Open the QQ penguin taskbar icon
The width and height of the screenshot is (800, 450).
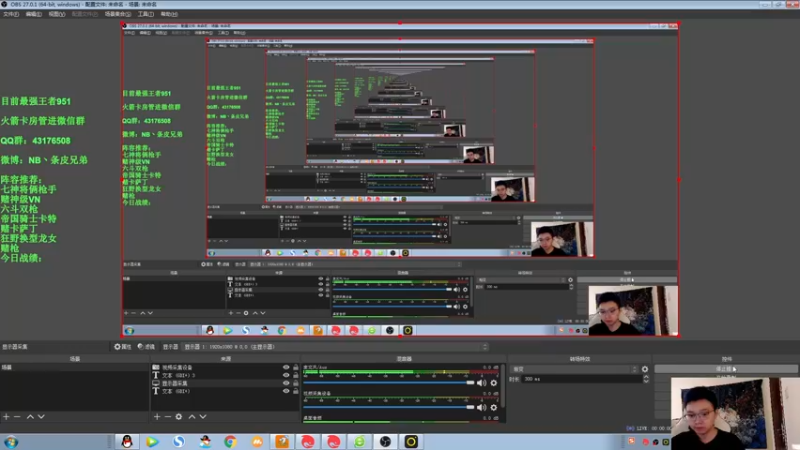127,442
